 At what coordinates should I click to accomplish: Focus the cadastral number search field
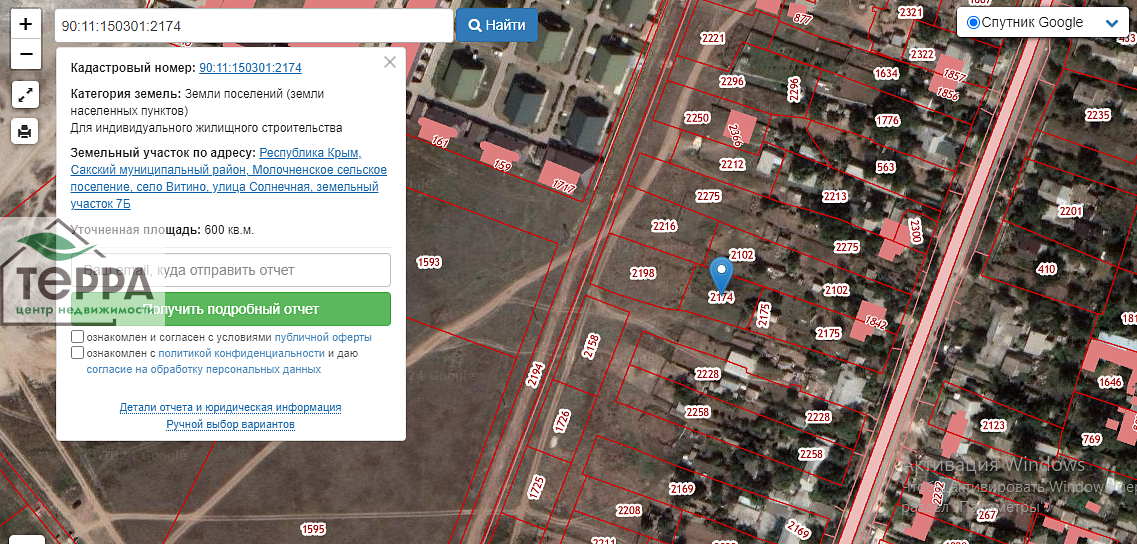coord(253,26)
